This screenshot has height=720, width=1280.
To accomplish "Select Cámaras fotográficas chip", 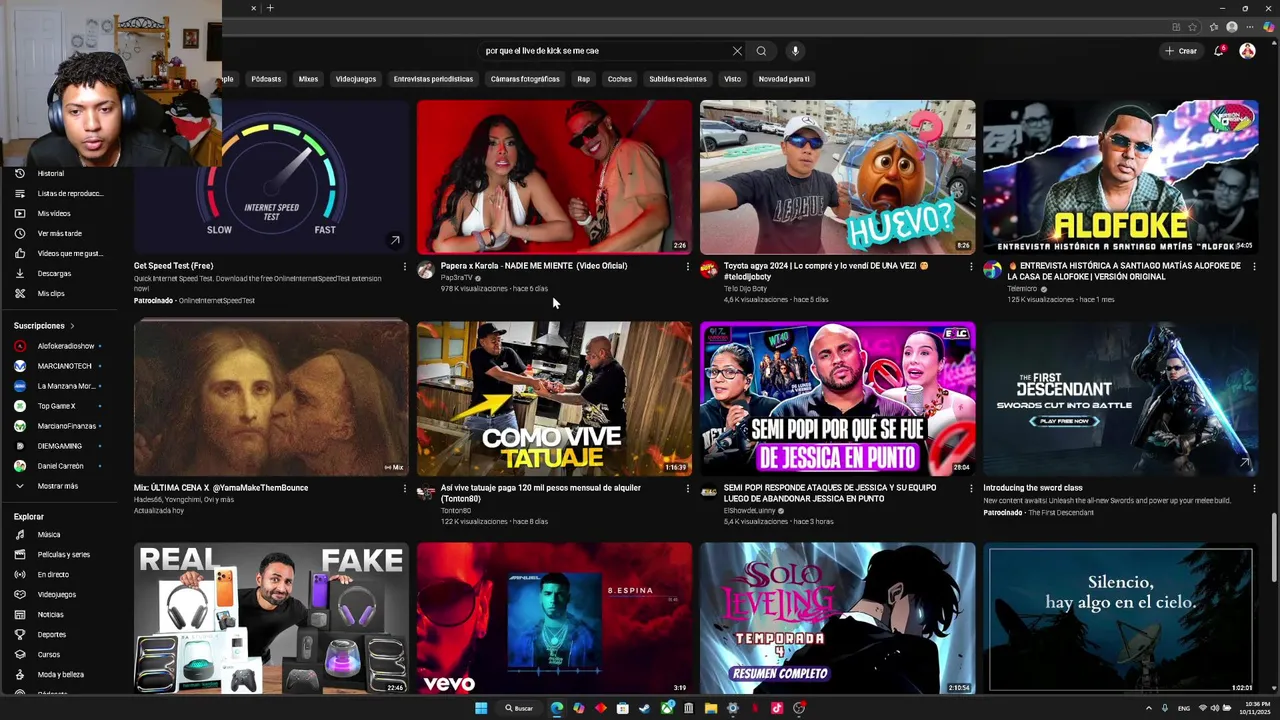I will click(525, 79).
